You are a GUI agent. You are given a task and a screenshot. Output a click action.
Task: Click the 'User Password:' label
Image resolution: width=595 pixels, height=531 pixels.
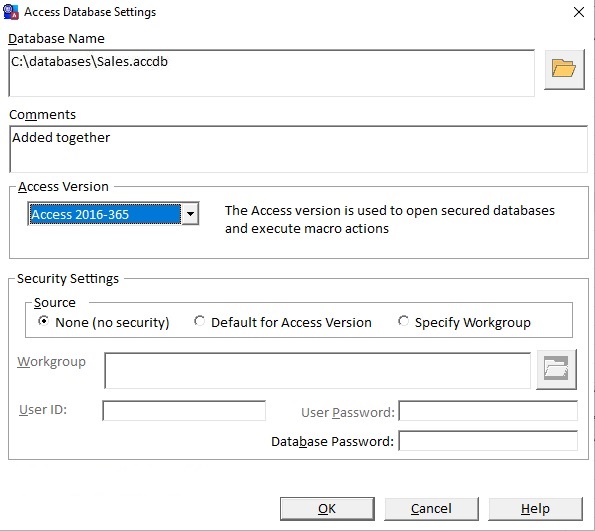point(348,412)
